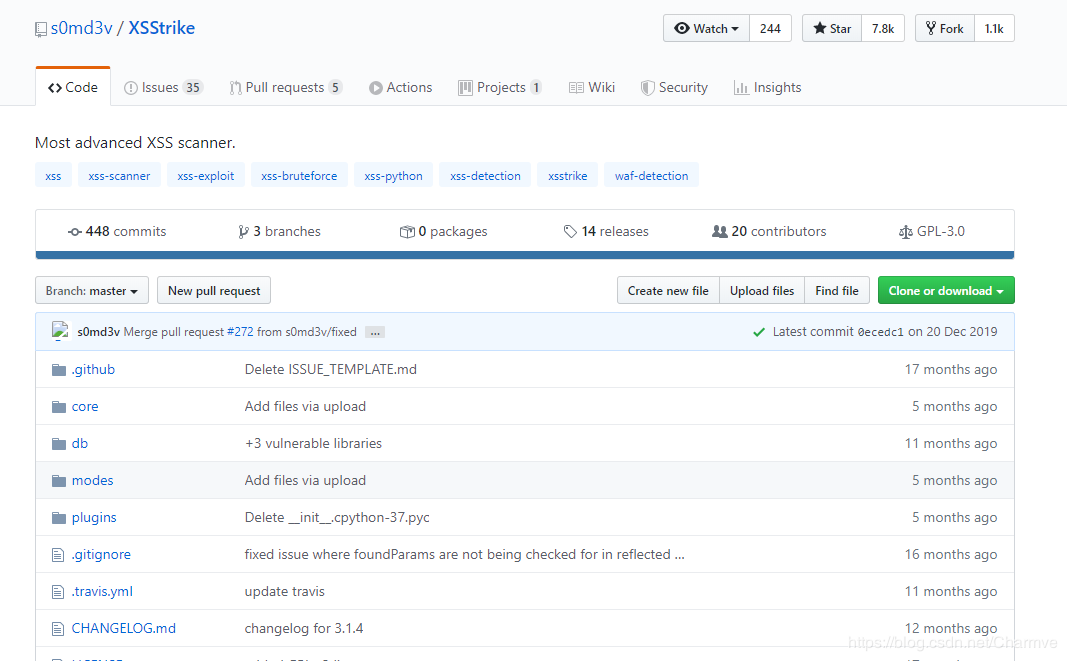Screen dimensions: 1067x661
Task: Star the XSStrike repository
Action: 832,29
